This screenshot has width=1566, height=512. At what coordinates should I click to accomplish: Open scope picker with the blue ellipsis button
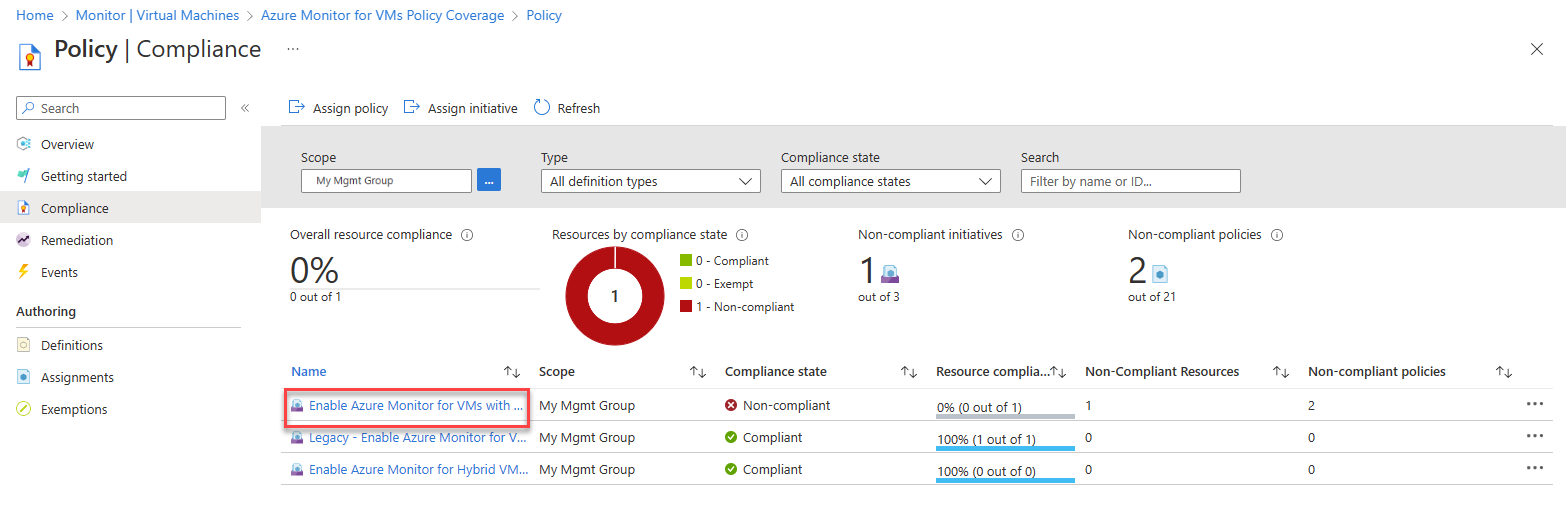(489, 180)
